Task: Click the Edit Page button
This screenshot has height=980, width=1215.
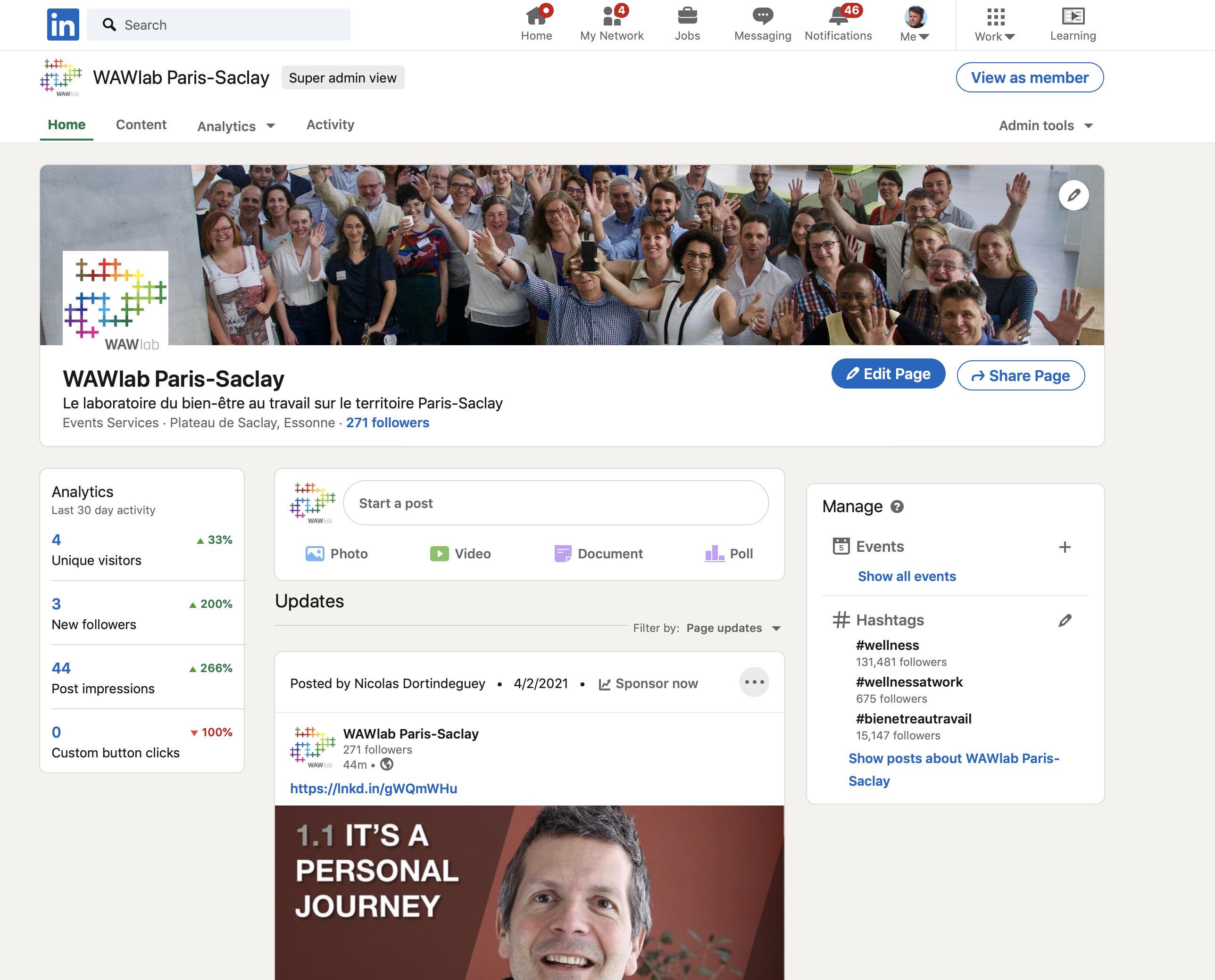Action: [888, 374]
